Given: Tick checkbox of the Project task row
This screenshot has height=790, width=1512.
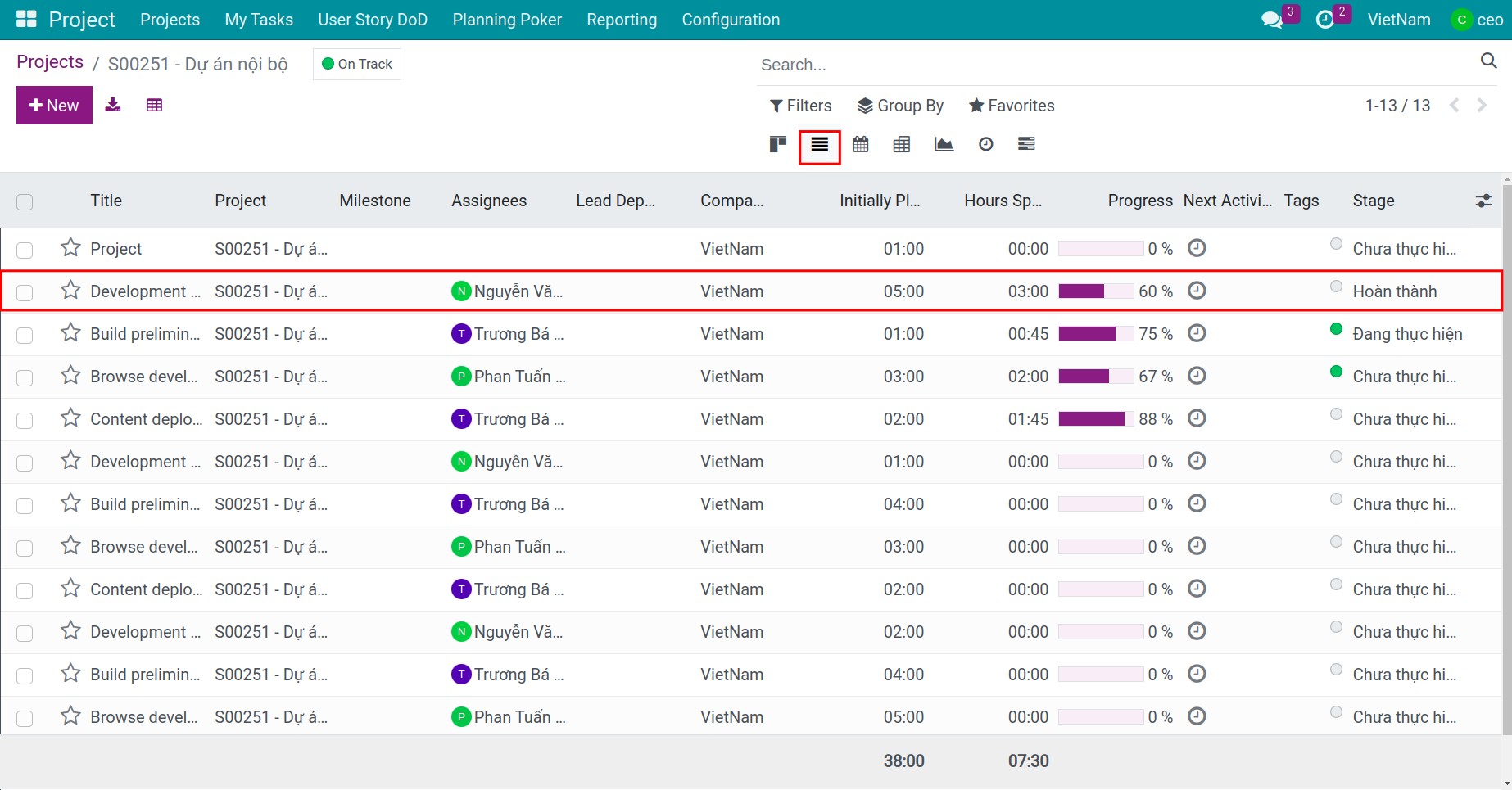Looking at the screenshot, I should point(25,250).
